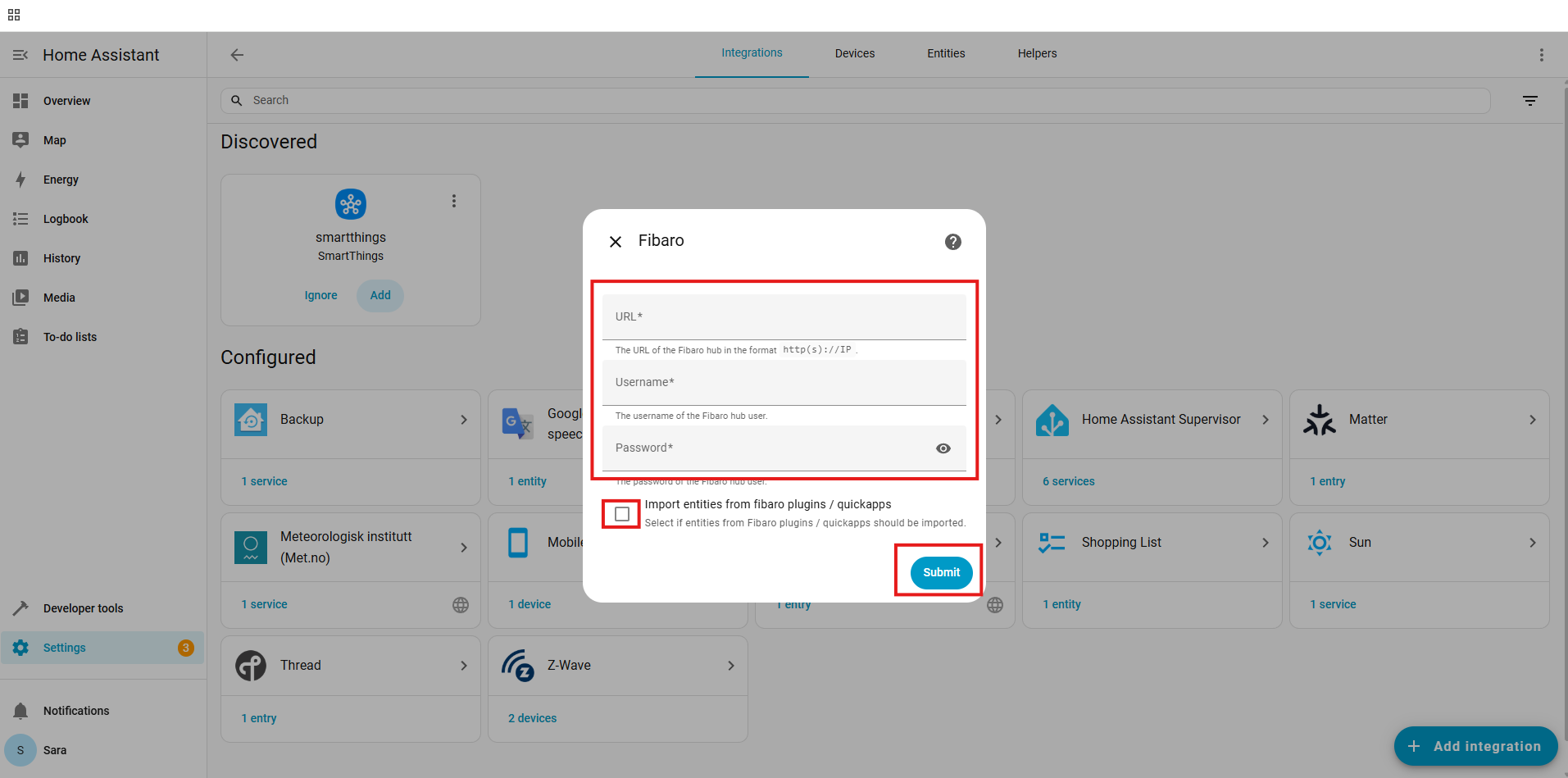Open the top-right three-dot overflow menu
This screenshot has width=1568, height=778.
(x=1542, y=55)
